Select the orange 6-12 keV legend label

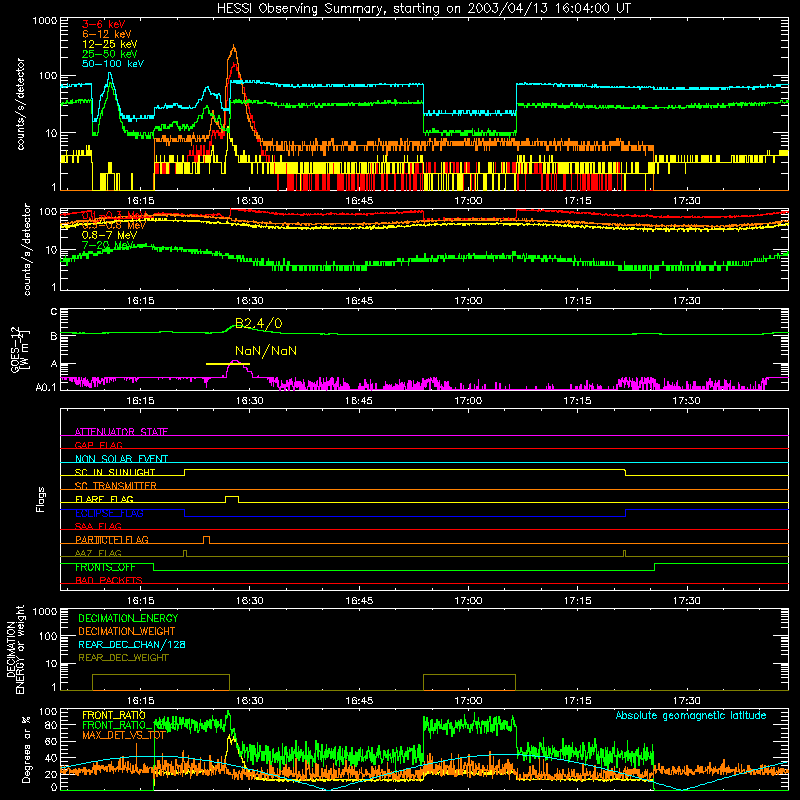point(107,34)
